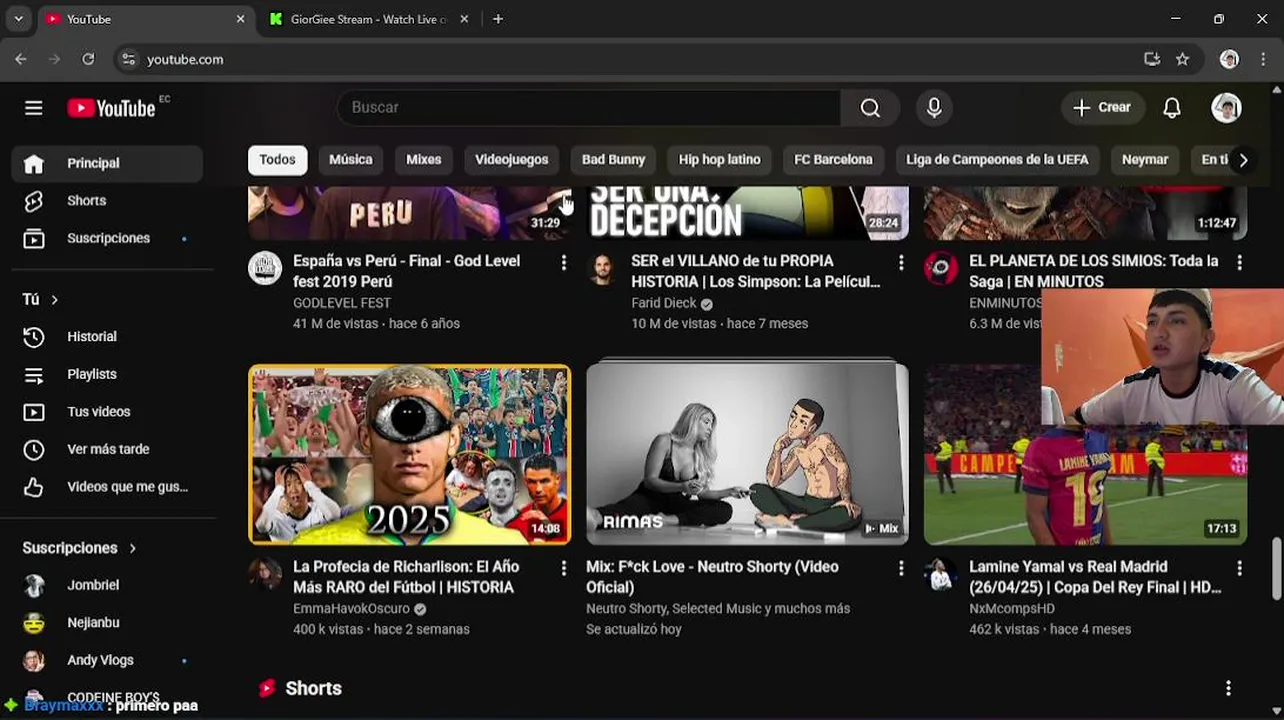Viewport: 1284px width, 720px height.
Task: Open options for EL PLANETA DE LOS SIMIOS video
Action: [x=1239, y=262]
